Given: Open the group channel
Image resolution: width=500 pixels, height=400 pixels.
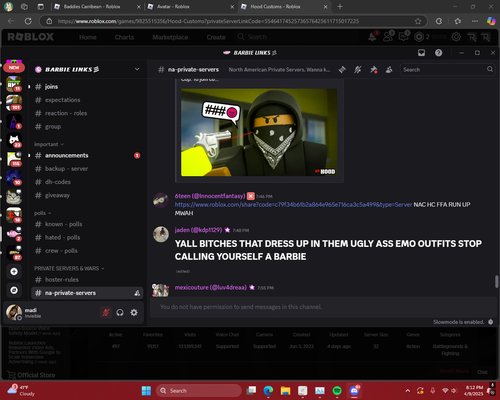Looking at the screenshot, I should coord(87,127).
